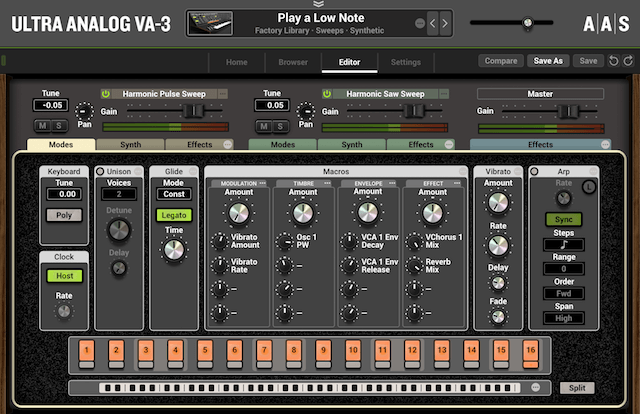The image size is (640, 414).
Task: Toggle power for Harmonic Pulse Sweep layer
Action: [x=106, y=94]
